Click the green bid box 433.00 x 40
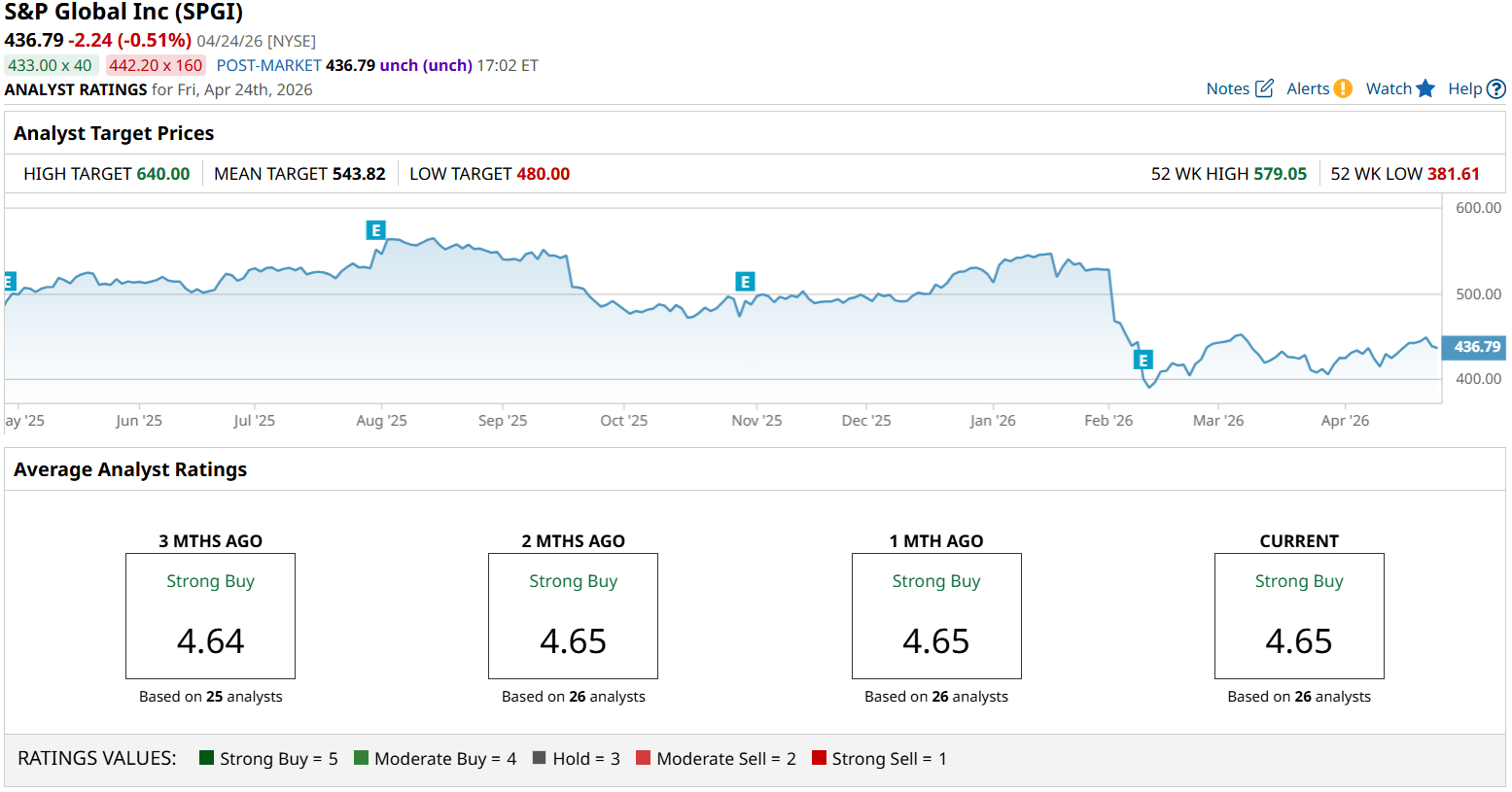Image resolution: width=1512 pixels, height=792 pixels. pyautogui.click(x=51, y=65)
